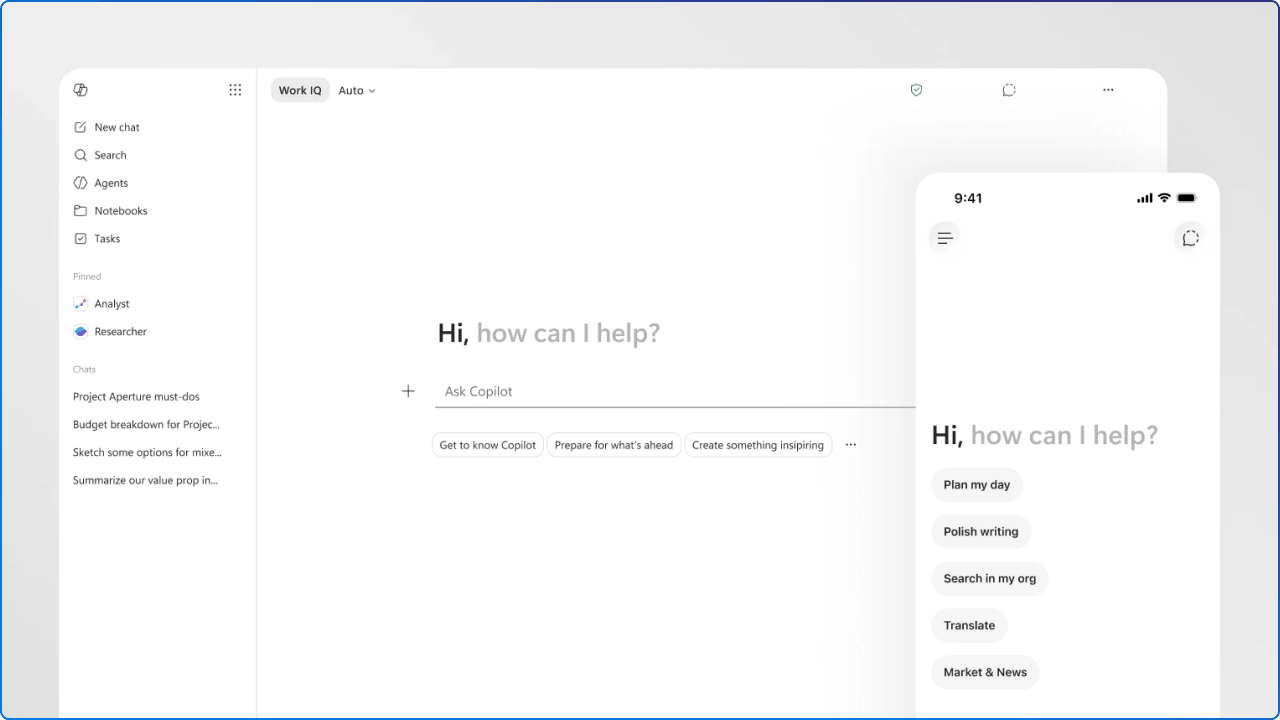The image size is (1280, 720).
Task: Open Project Aperture must-dos chat
Action: (136, 397)
